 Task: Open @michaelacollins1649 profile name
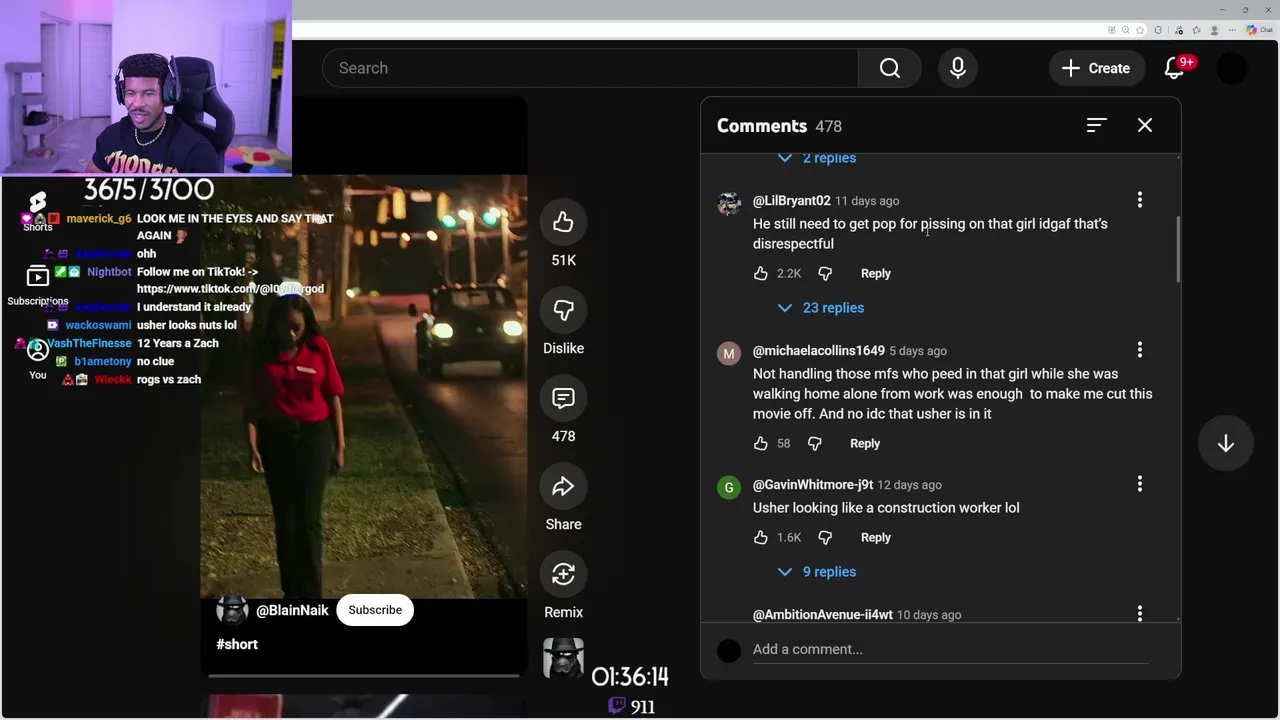[818, 351]
